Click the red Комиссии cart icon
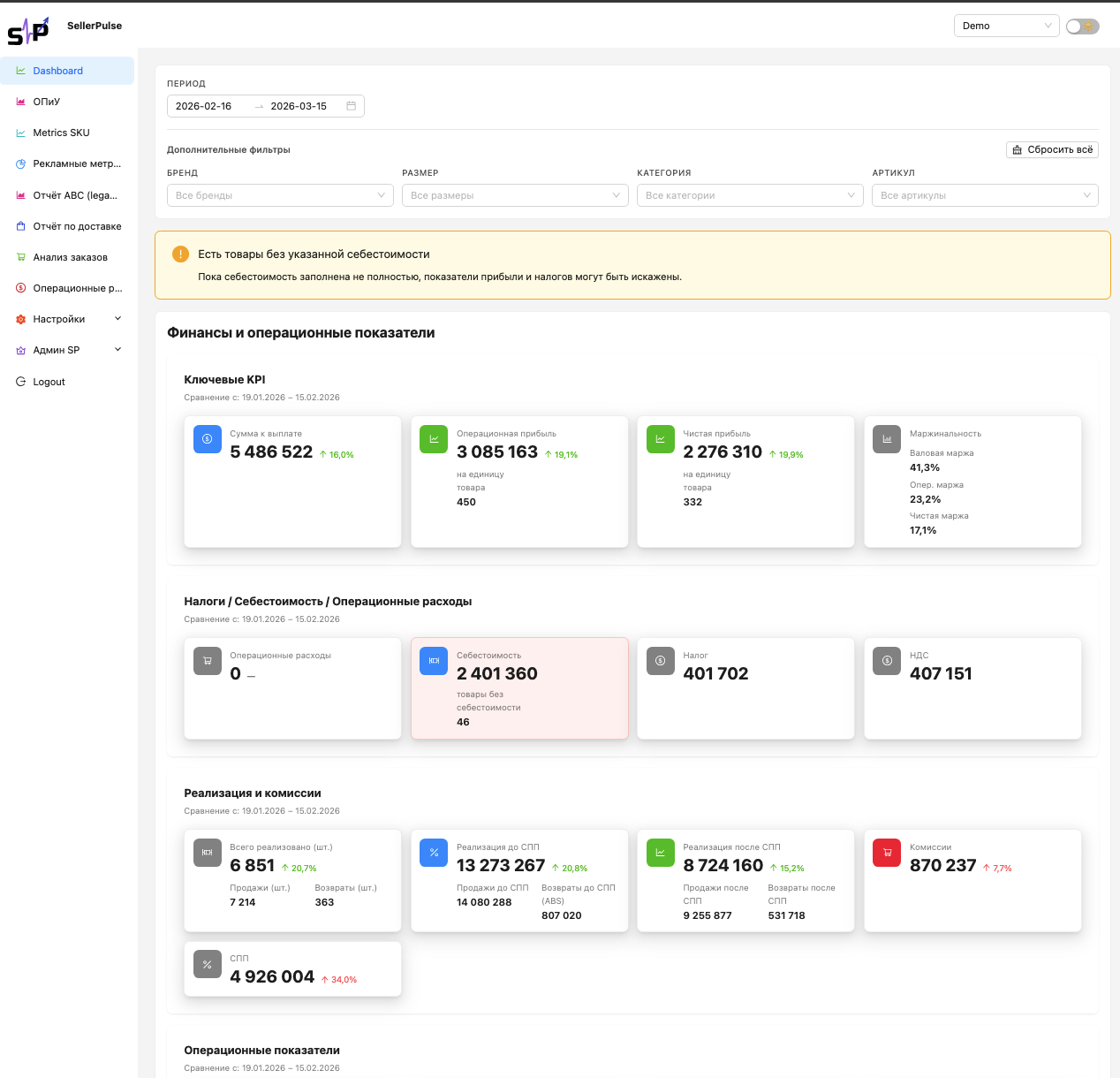Viewport: 1120px width, 1078px height. pyautogui.click(x=887, y=853)
